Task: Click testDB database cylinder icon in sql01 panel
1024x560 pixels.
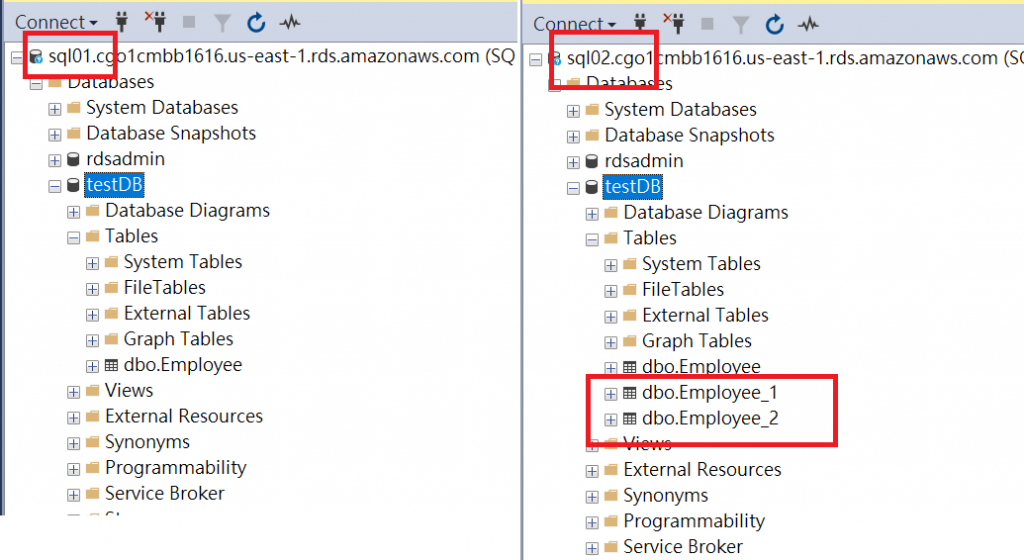Action: coord(73,185)
